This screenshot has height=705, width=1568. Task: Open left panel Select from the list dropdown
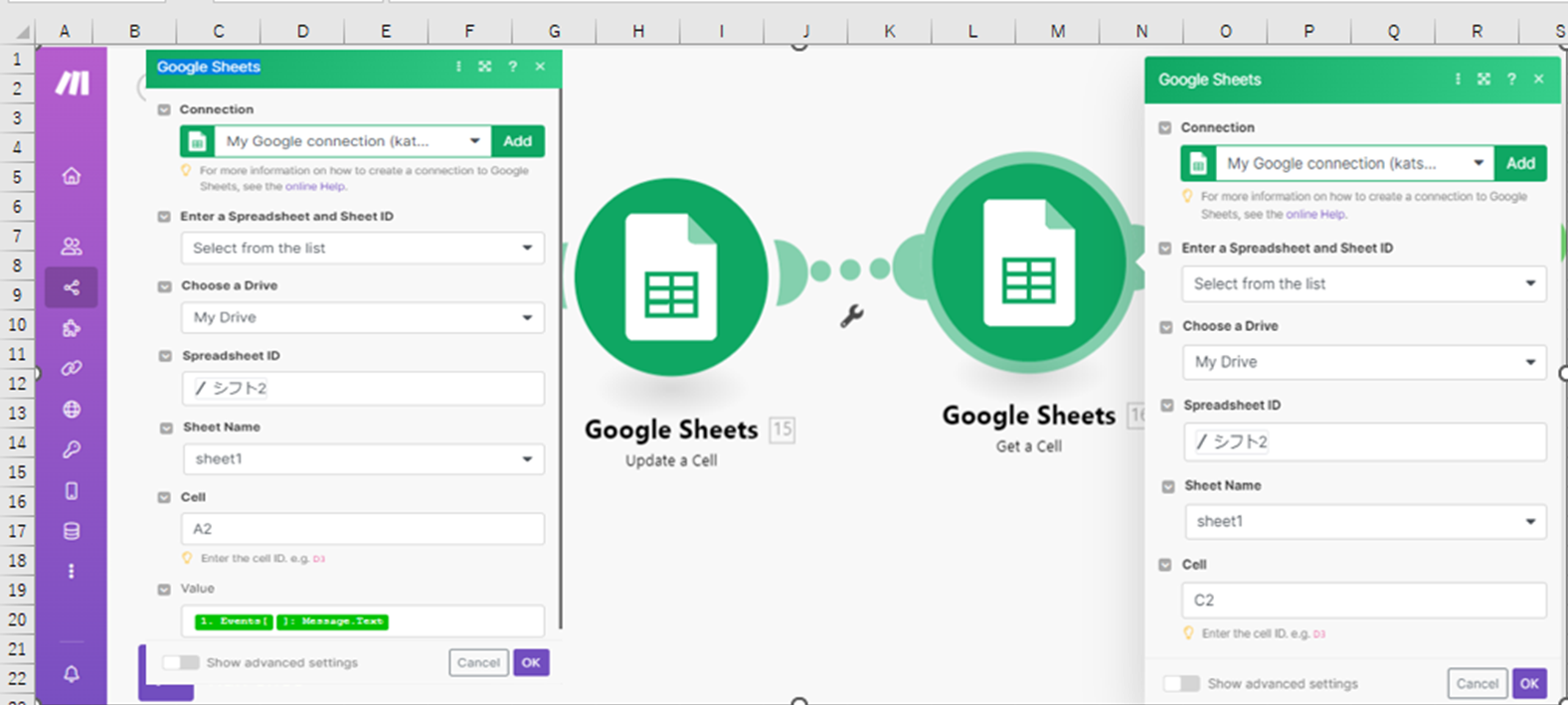(363, 248)
